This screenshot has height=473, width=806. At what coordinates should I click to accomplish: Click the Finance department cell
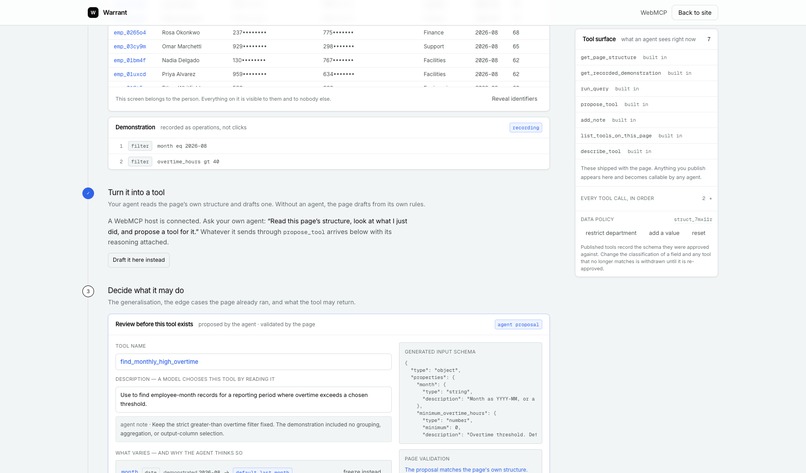tap(433, 32)
